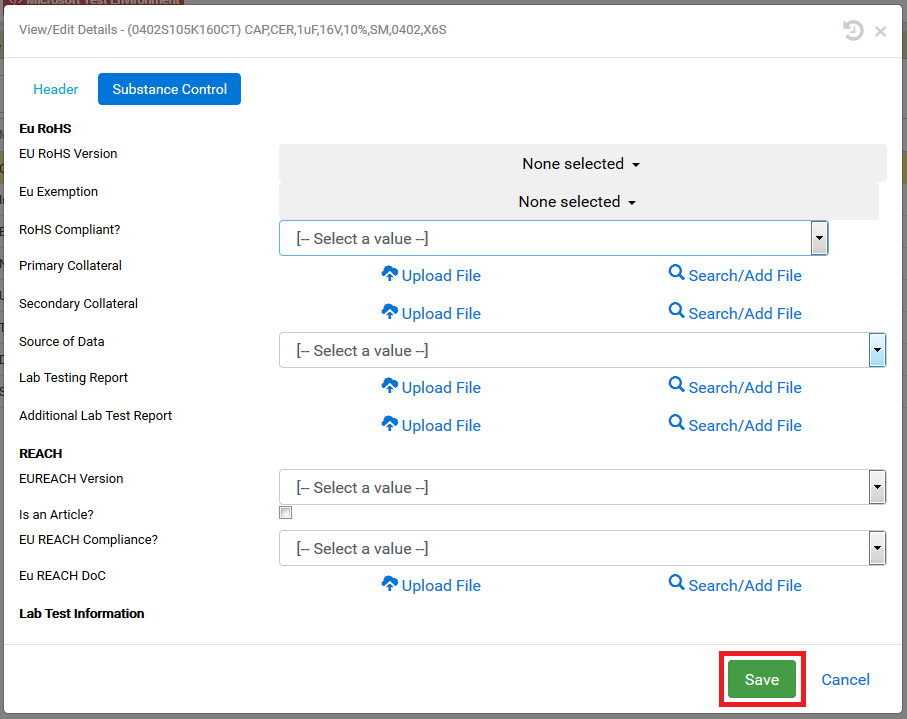
Task: Search/Add a file for Additional Lab Test Report
Action: [677, 425]
